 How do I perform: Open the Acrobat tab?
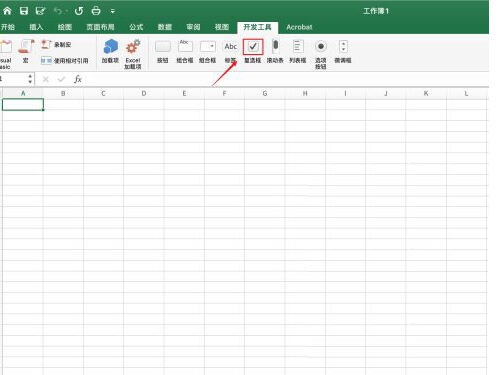(299, 27)
